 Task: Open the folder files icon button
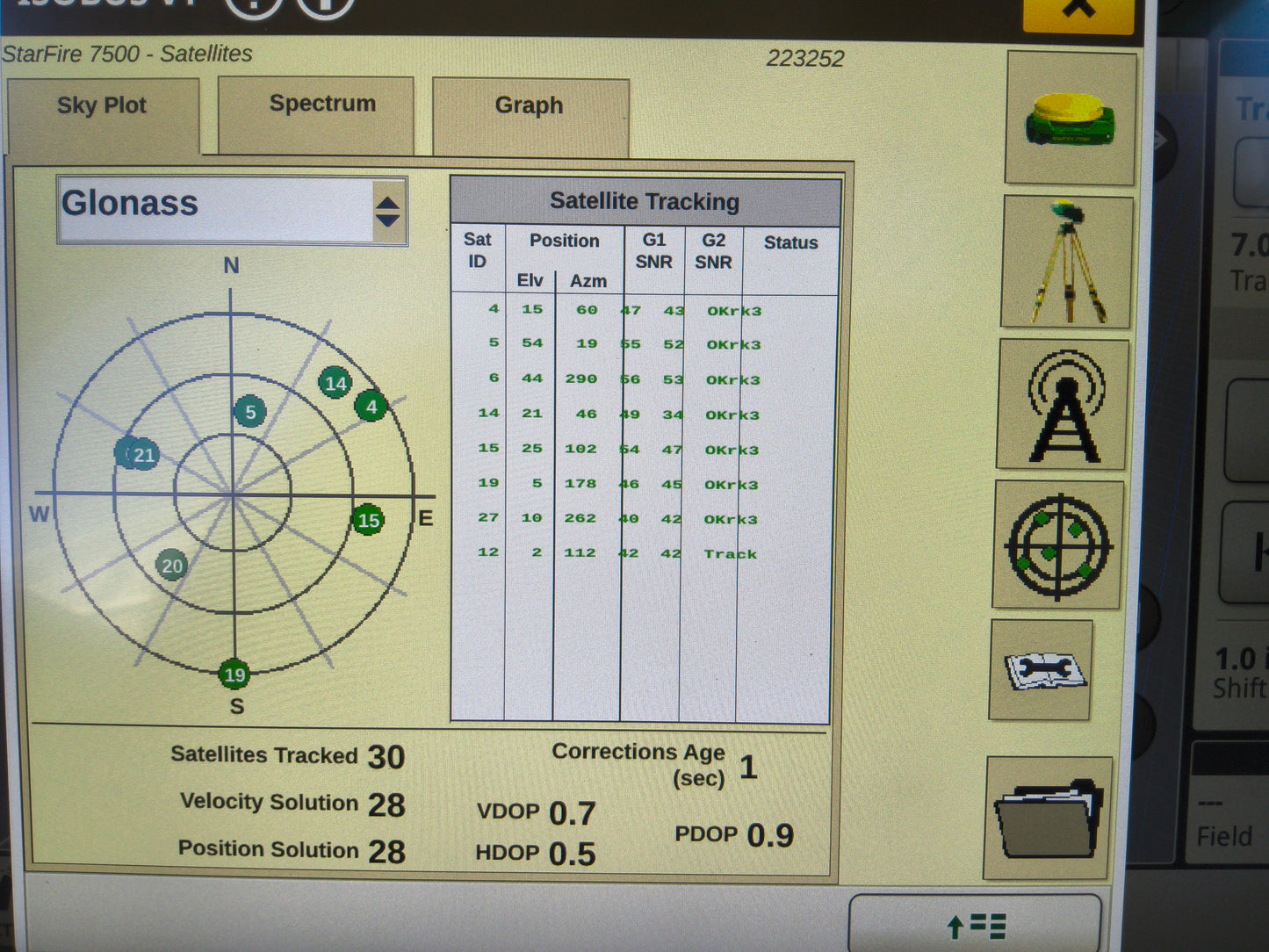tap(1049, 818)
